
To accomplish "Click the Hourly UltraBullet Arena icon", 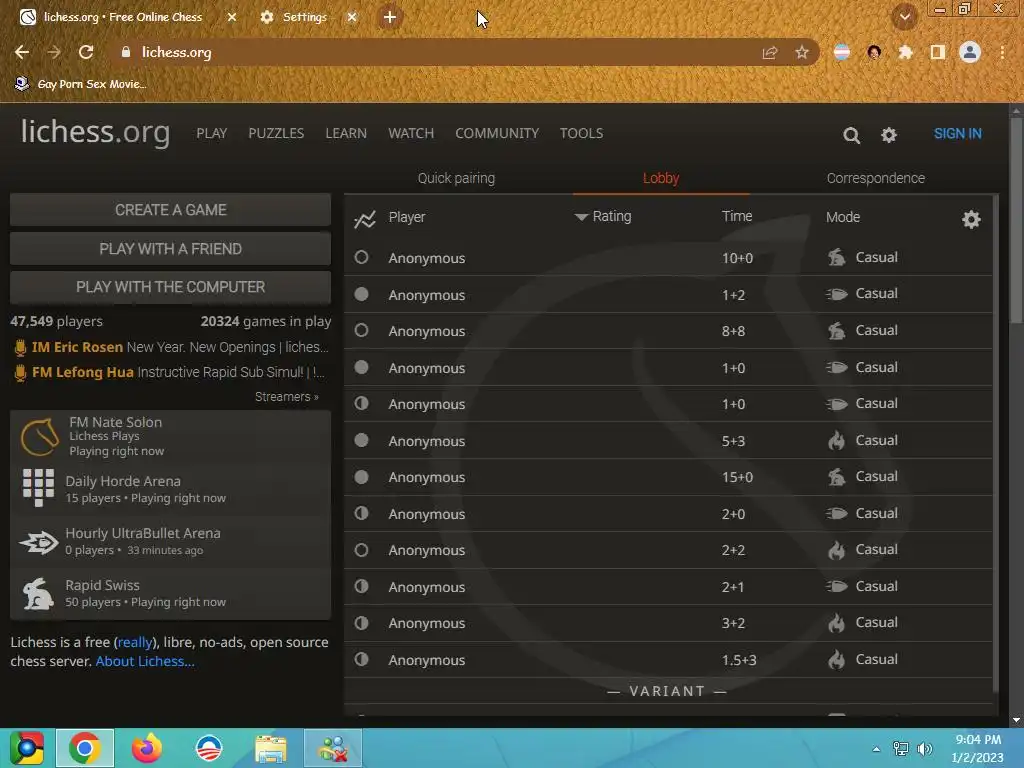I will (39, 541).
